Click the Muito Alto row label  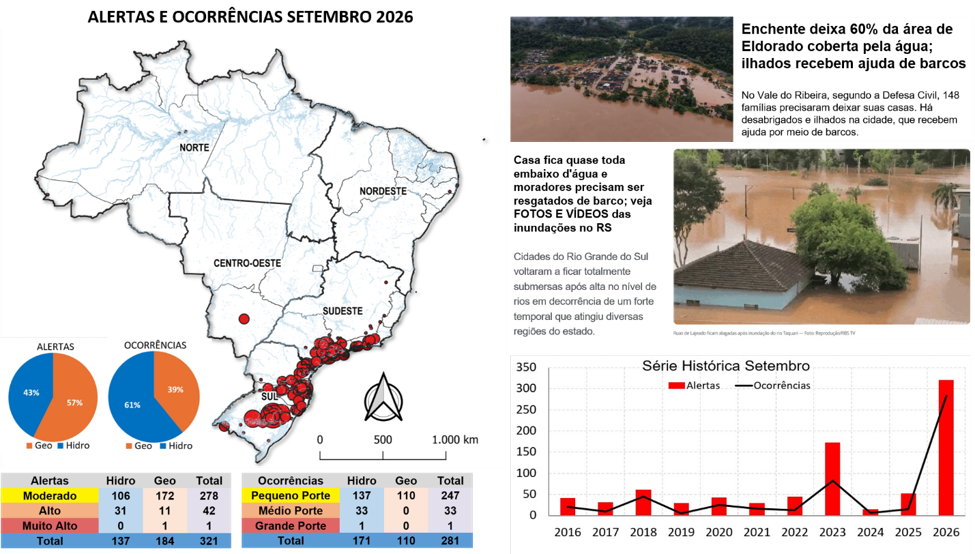click(50, 525)
